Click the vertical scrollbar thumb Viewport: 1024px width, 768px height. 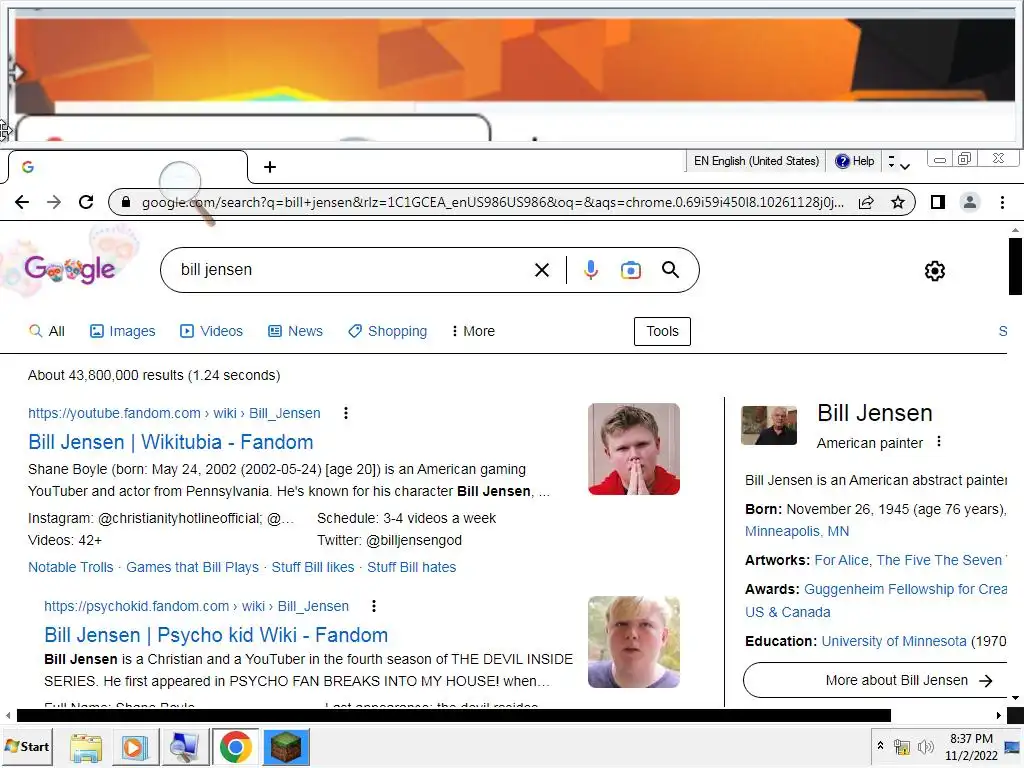pos(1015,266)
